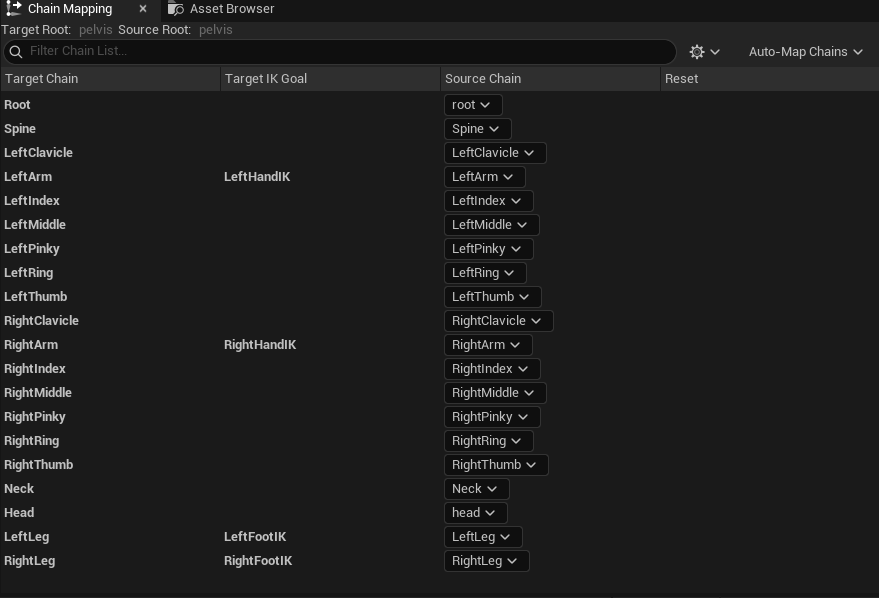Open the Auto-Map Chains dropdown
This screenshot has width=879, height=598.
pyautogui.click(x=805, y=52)
